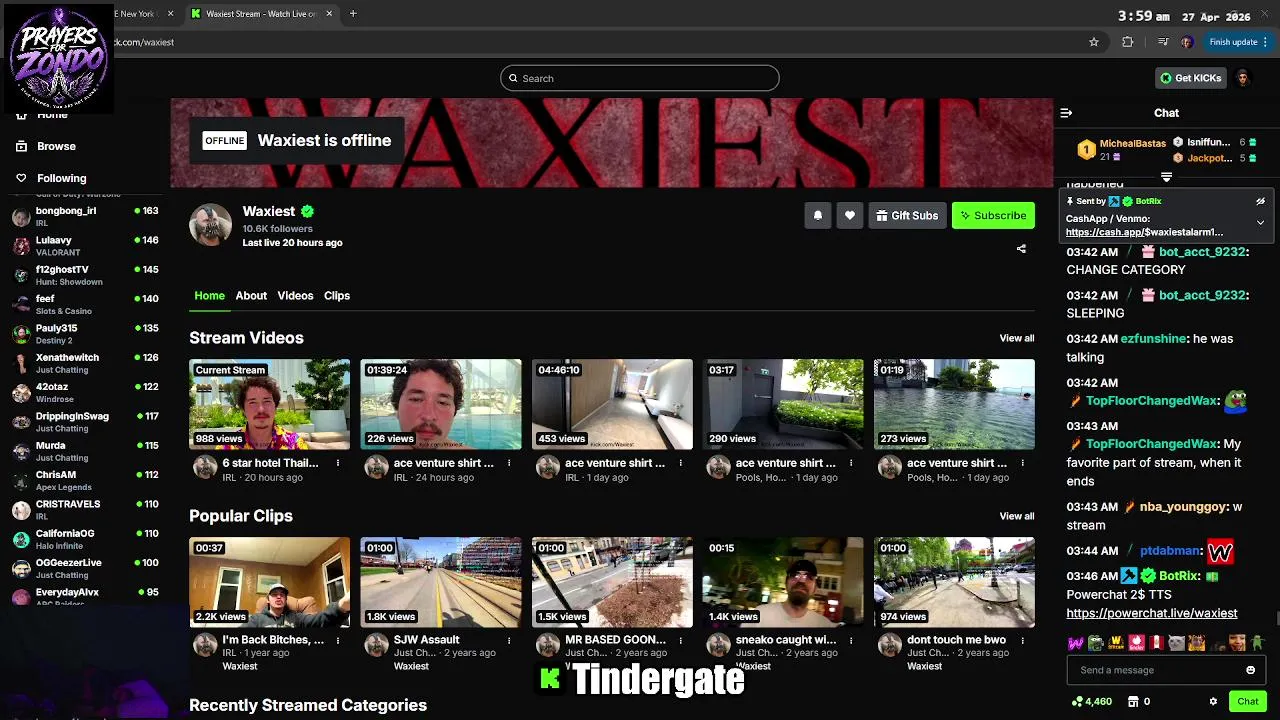The height and width of the screenshot is (720, 1280).
Task: Close the Waxiest Stream browser tab
Action: (x=329, y=14)
